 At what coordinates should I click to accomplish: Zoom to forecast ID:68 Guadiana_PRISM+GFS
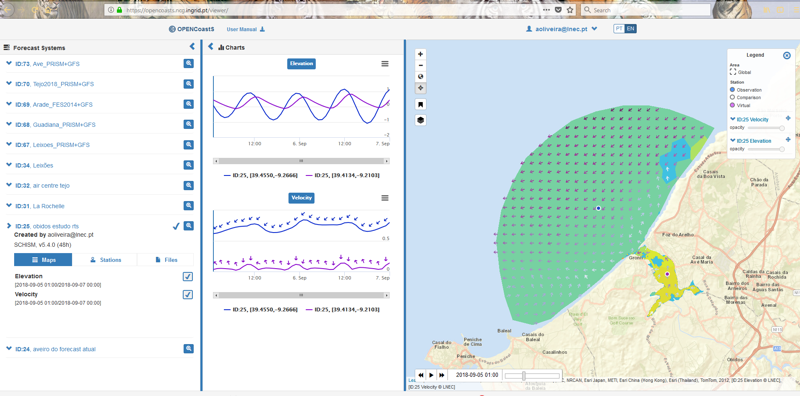point(188,124)
